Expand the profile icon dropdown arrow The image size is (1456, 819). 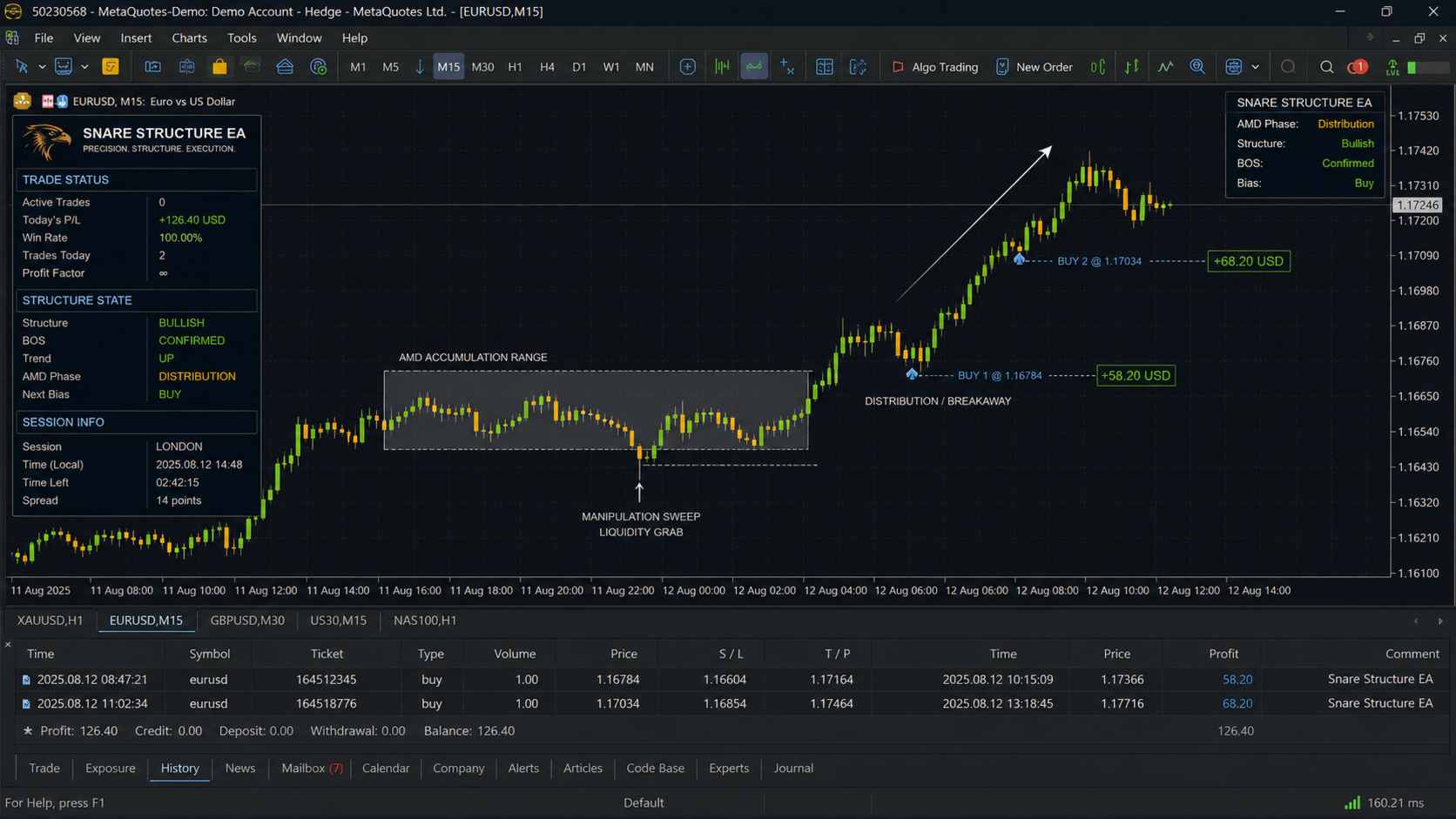tap(84, 67)
